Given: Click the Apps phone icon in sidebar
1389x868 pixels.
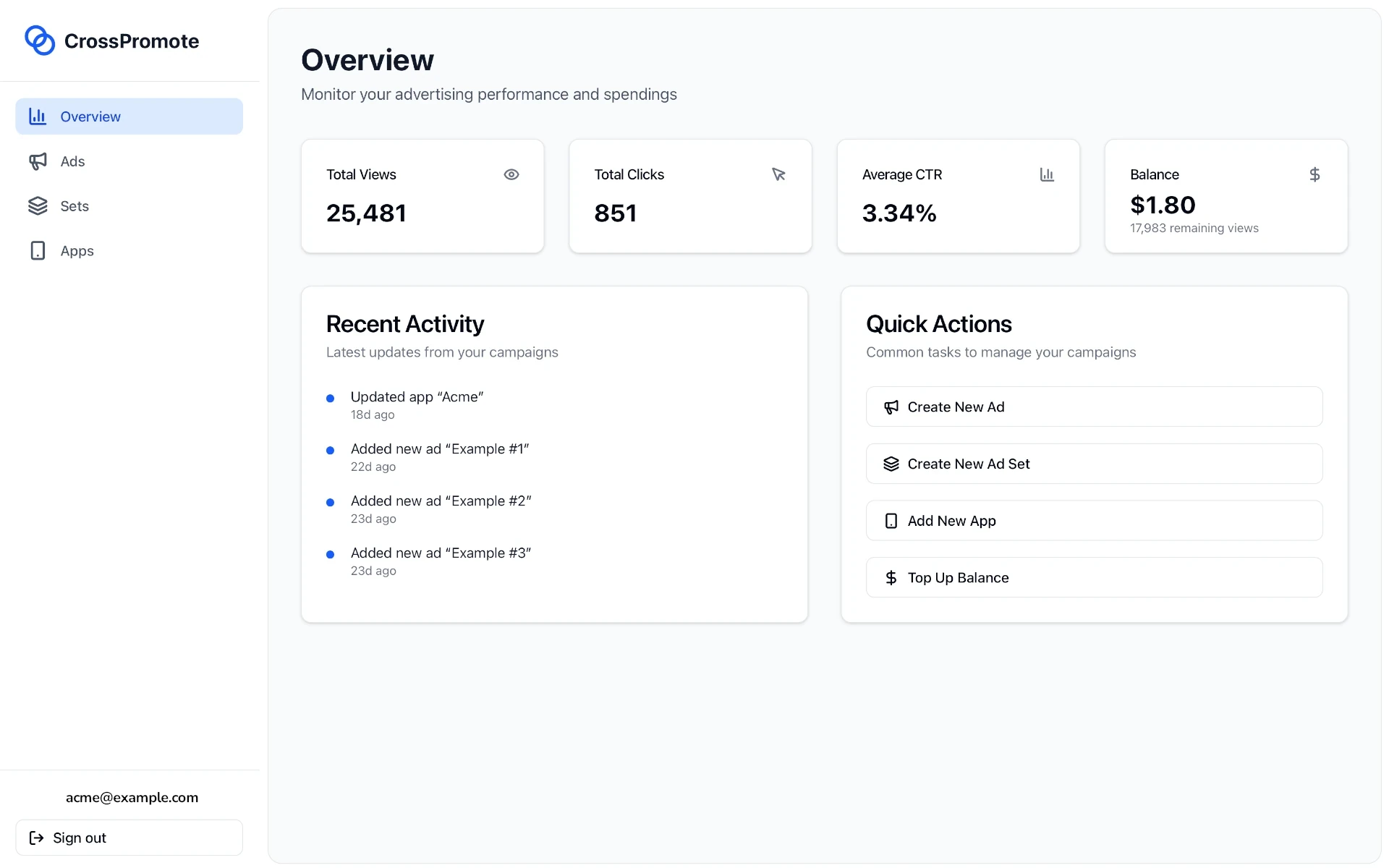Looking at the screenshot, I should click(x=38, y=250).
